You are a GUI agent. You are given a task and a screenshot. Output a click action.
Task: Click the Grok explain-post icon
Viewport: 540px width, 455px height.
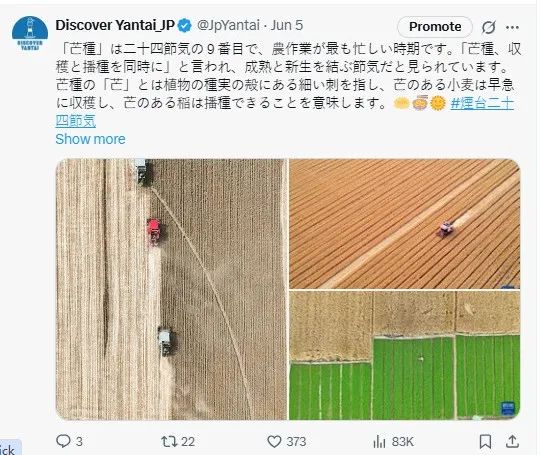click(x=488, y=27)
